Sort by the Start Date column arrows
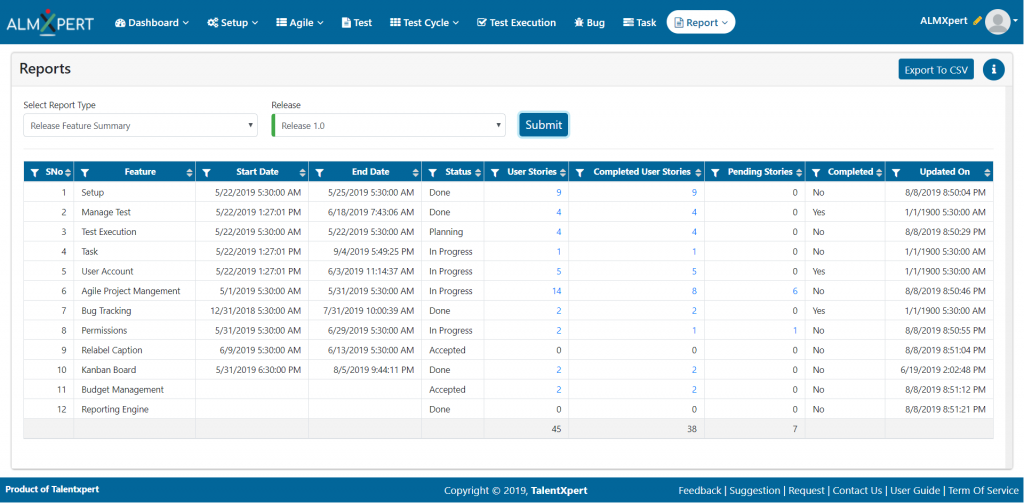Viewport: 1024px width, 503px height. (302, 172)
